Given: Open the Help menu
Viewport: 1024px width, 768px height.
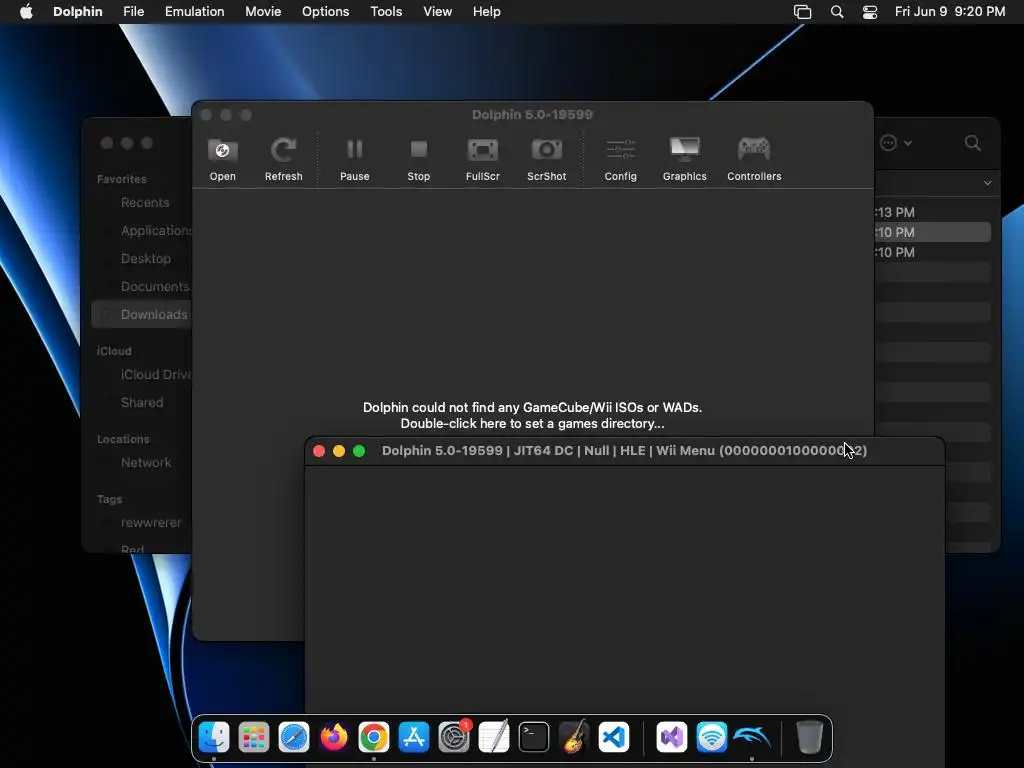Looking at the screenshot, I should coord(487,12).
